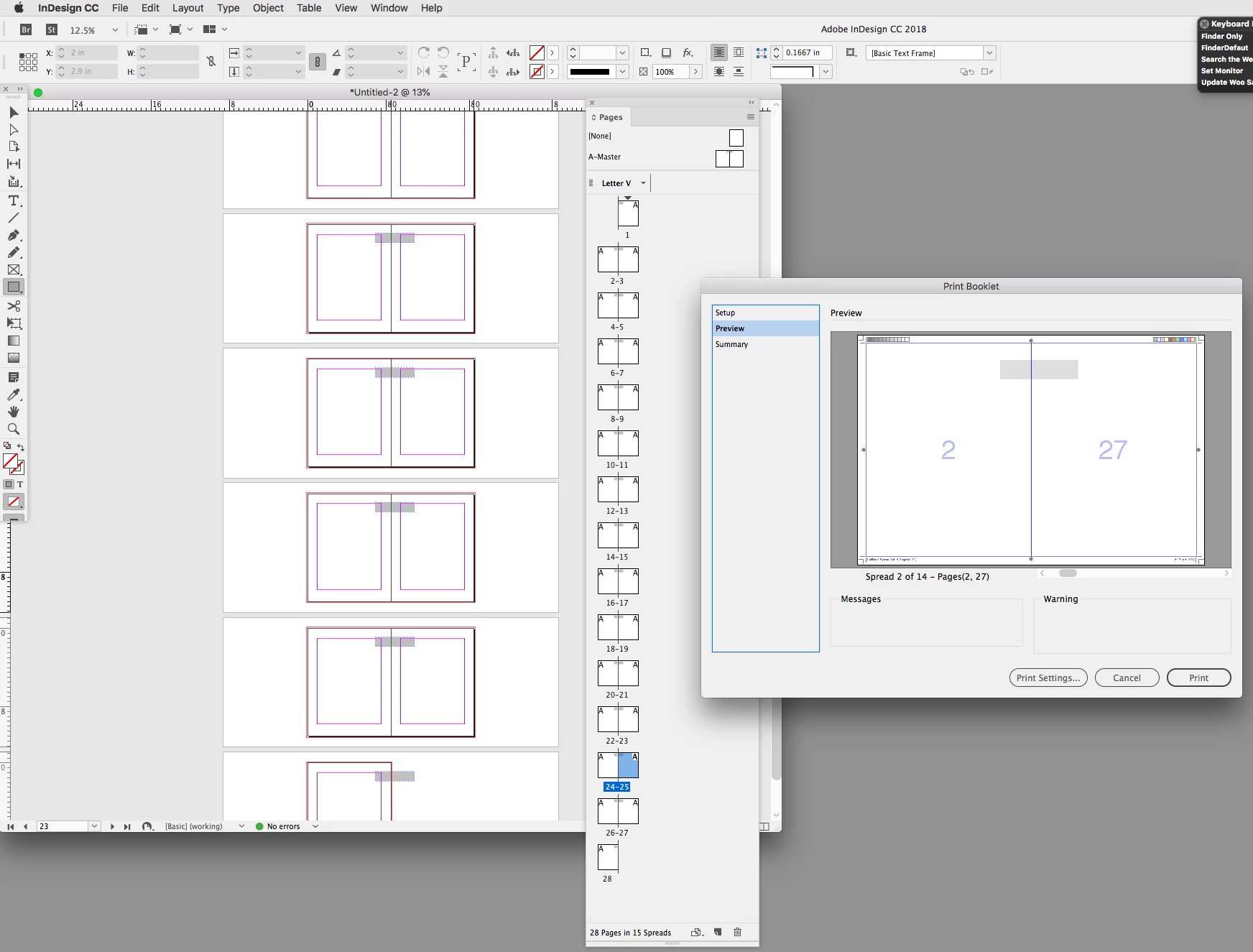Click the rotate 90° clockwise icon

[424, 52]
